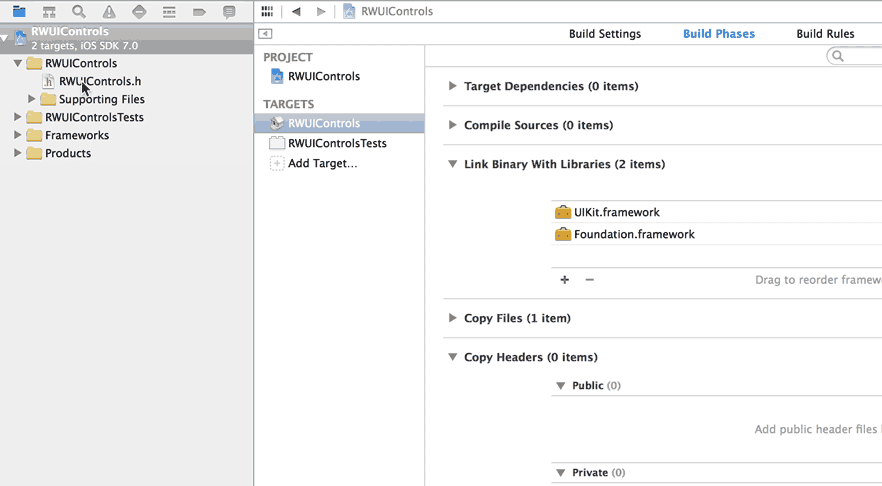
Task: Select Foundation.framework row
Action: pyautogui.click(x=717, y=234)
